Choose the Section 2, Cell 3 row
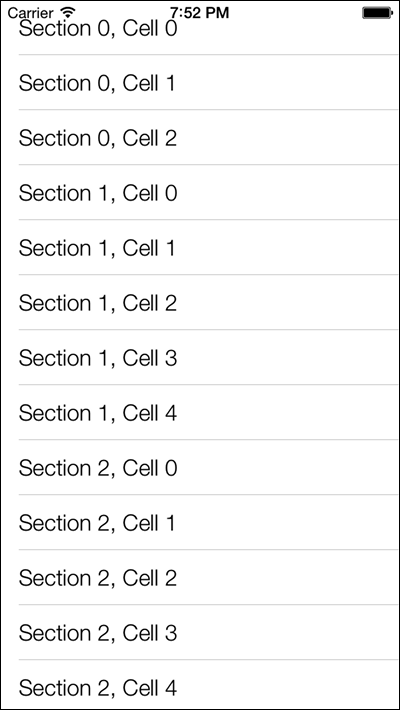Viewport: 400px width, 710px height. point(200,633)
